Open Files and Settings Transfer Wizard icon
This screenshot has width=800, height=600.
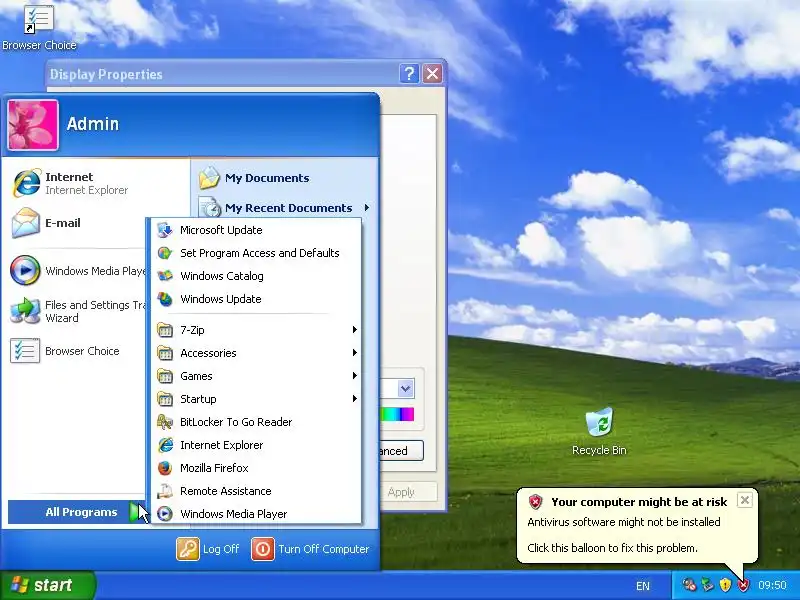[26, 311]
